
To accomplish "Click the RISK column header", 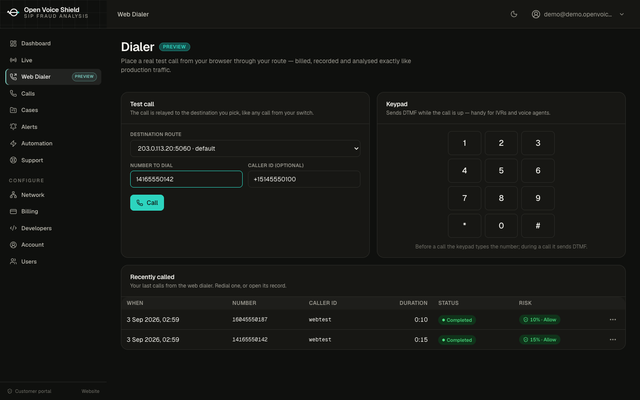I will (525, 303).
